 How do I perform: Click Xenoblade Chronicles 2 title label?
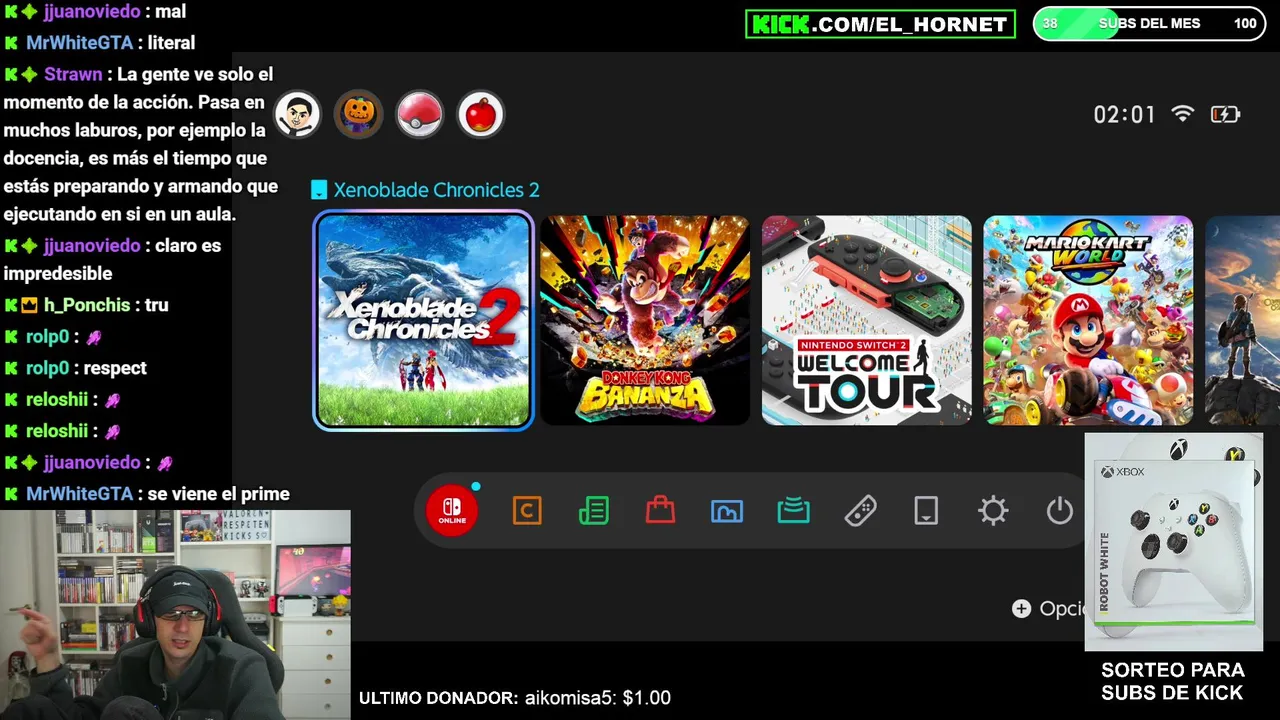click(x=436, y=190)
